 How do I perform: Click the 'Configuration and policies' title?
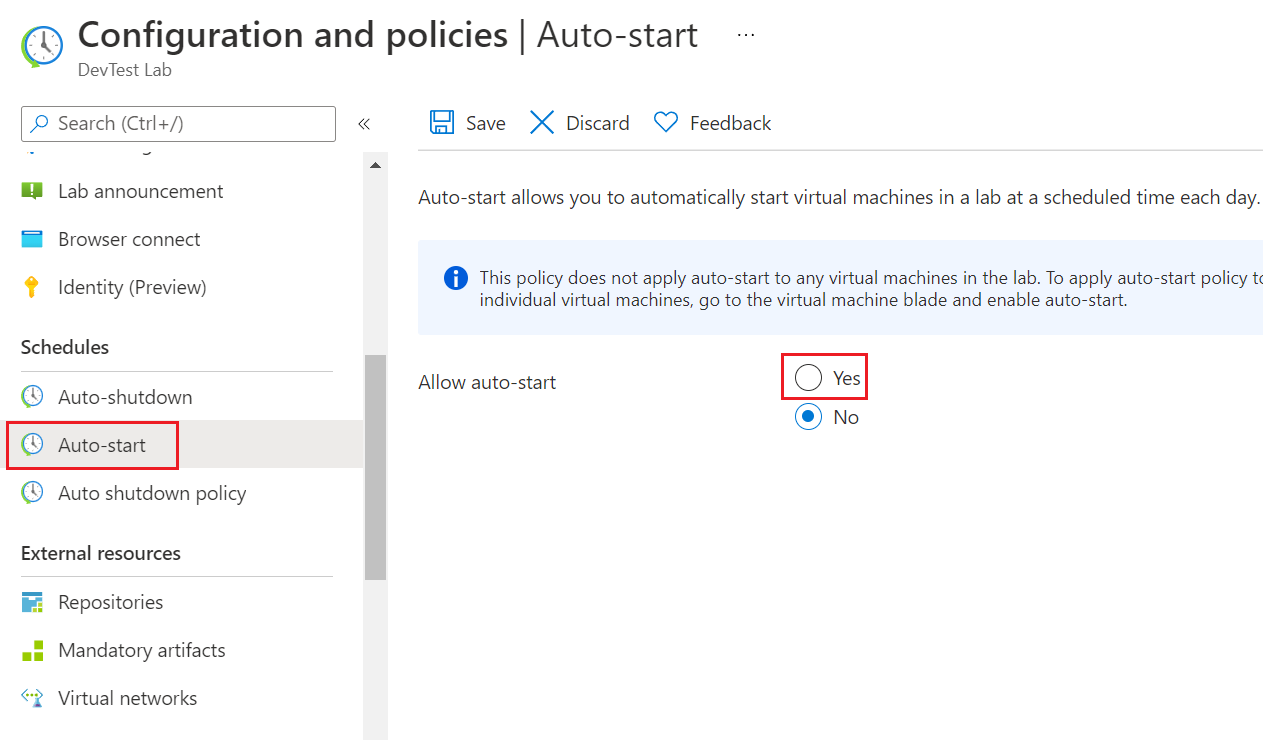click(293, 35)
